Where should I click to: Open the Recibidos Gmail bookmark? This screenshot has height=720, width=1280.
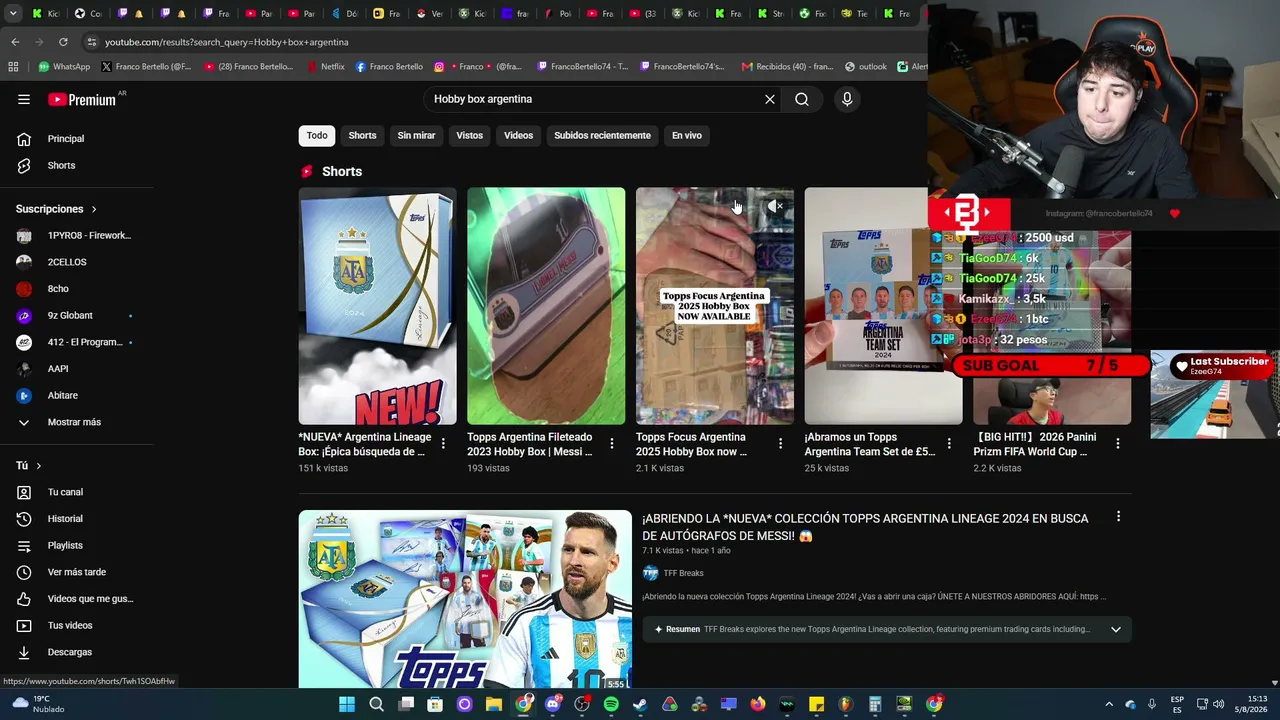pyautogui.click(x=787, y=67)
